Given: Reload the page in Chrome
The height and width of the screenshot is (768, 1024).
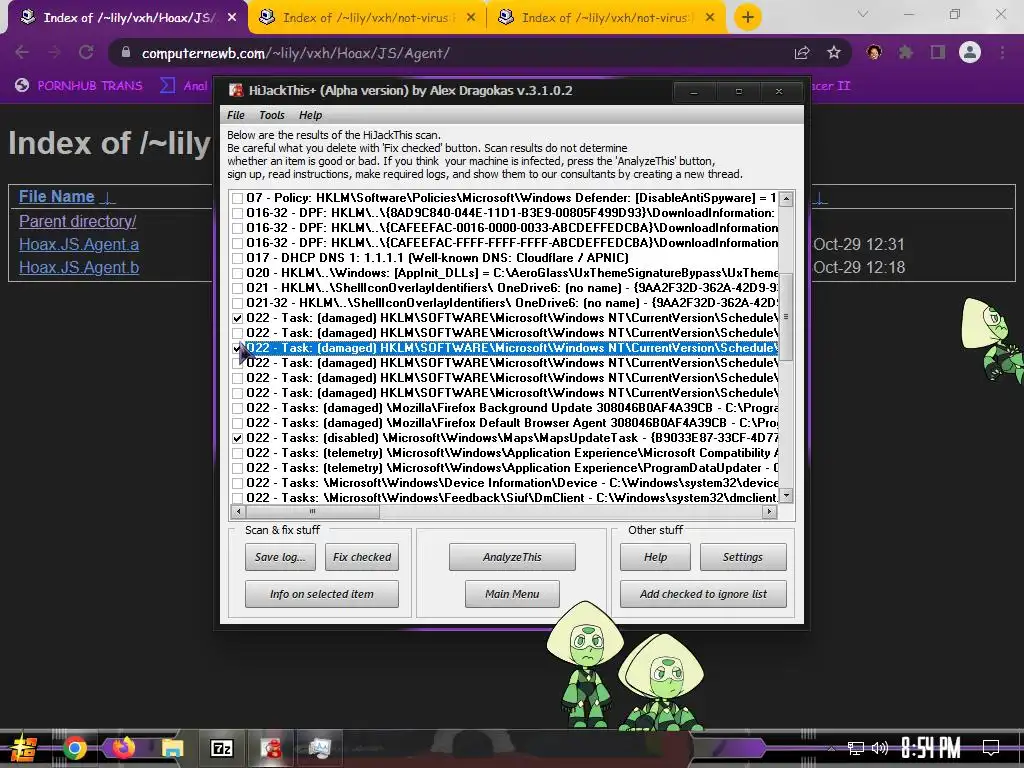Looking at the screenshot, I should tap(86, 52).
